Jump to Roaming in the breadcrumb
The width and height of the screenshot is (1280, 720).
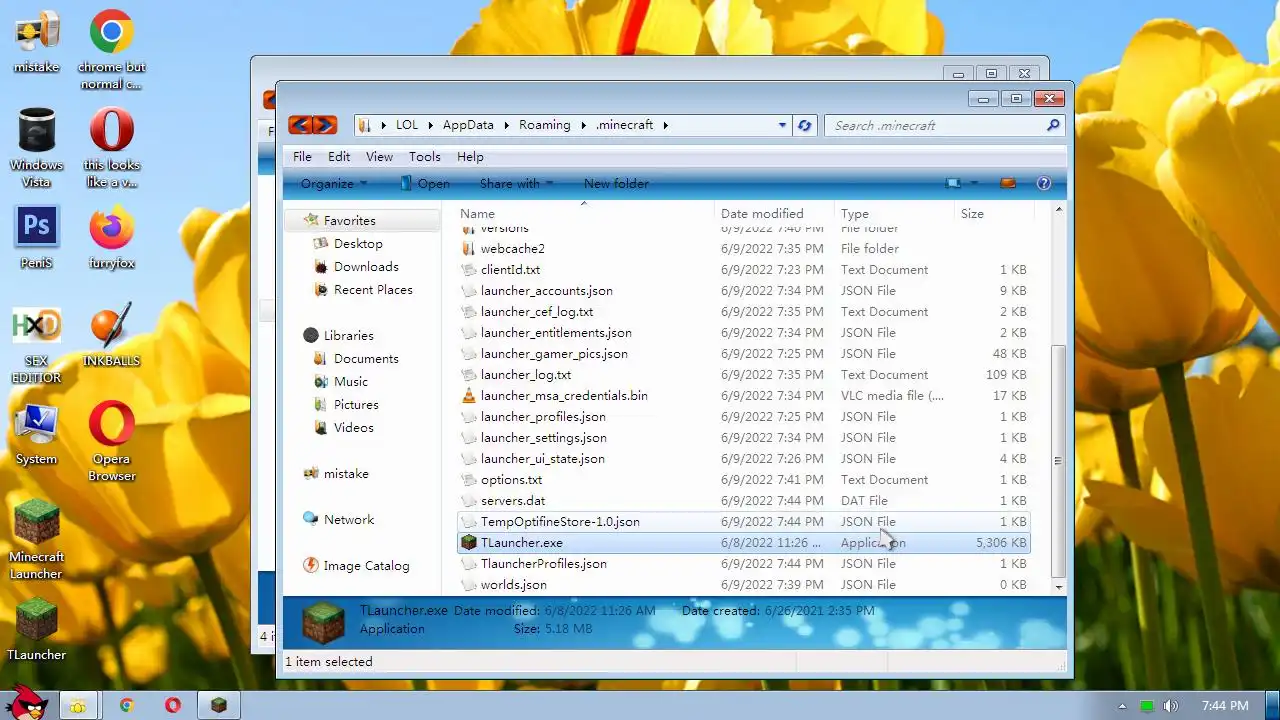coord(544,125)
